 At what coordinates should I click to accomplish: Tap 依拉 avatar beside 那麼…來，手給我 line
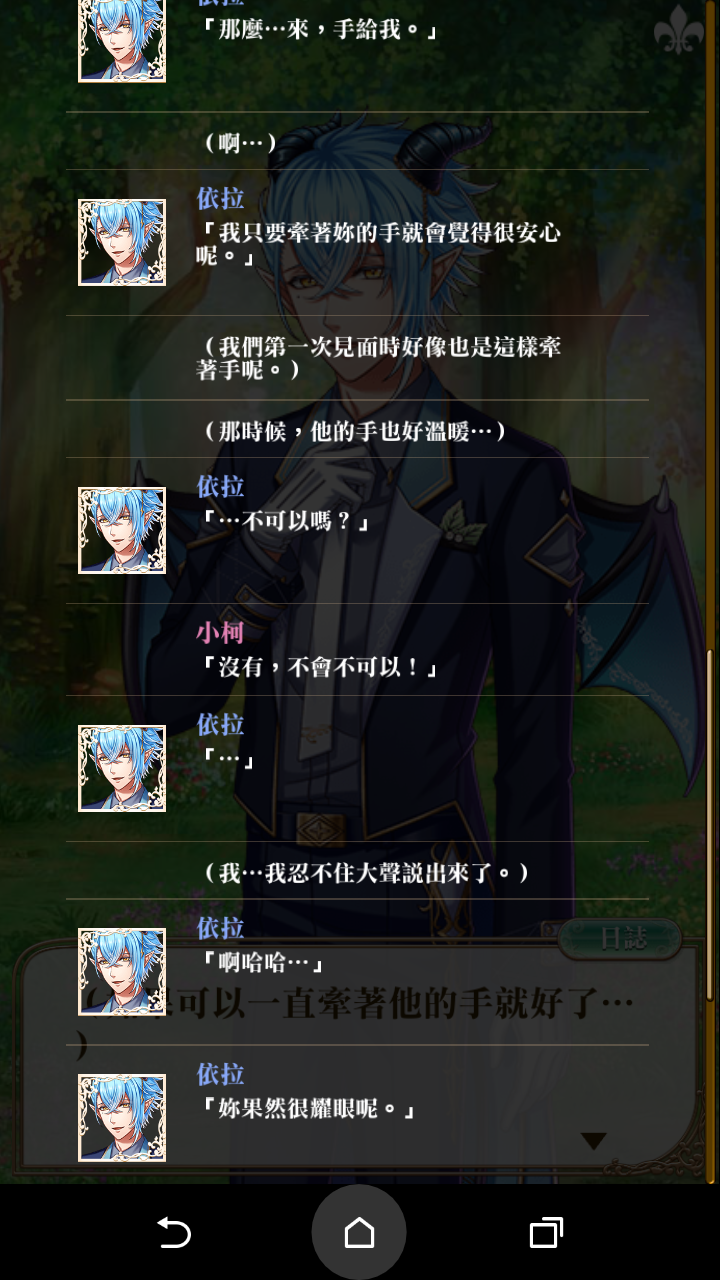tap(122, 40)
